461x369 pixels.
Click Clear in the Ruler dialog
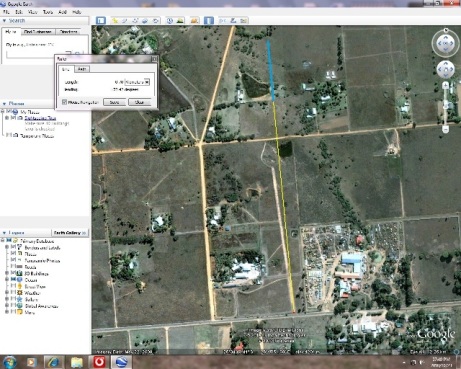(x=139, y=102)
